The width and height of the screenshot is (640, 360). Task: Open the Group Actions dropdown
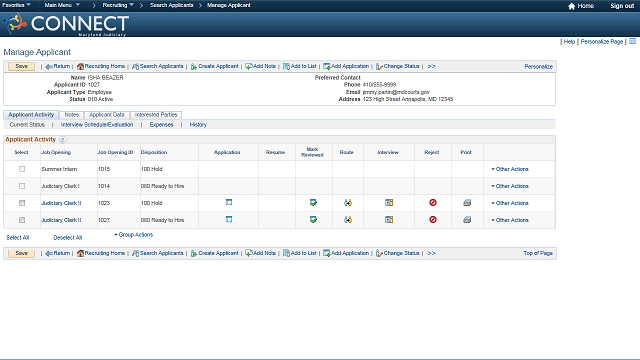133,235
